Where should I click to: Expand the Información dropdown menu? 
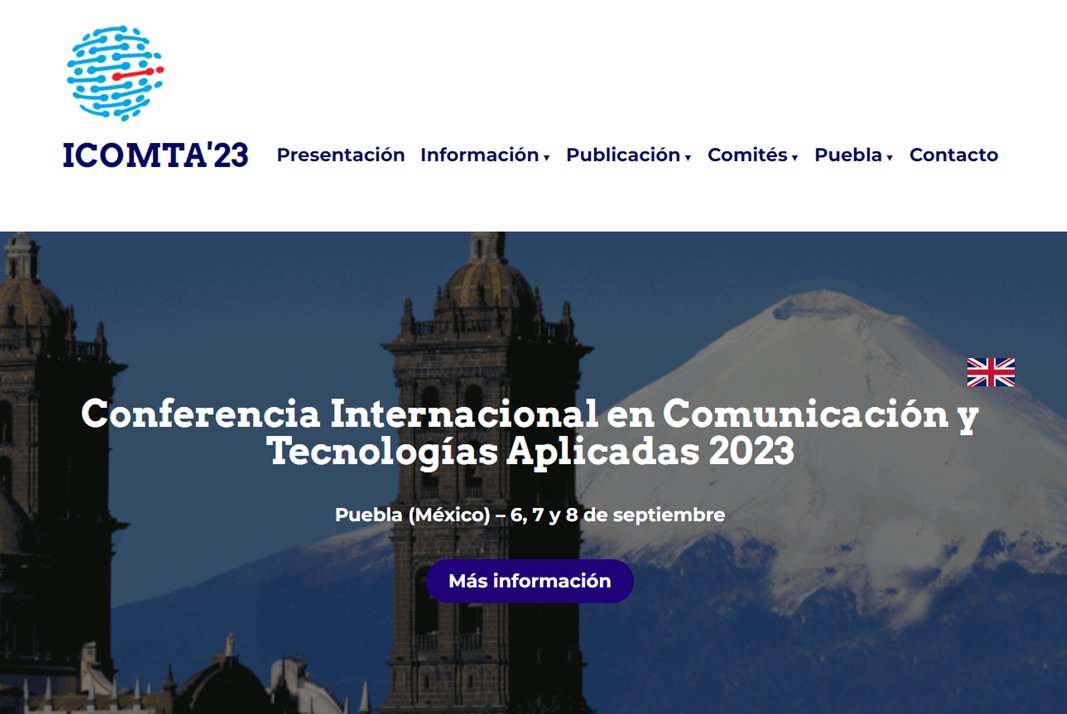[x=485, y=155]
